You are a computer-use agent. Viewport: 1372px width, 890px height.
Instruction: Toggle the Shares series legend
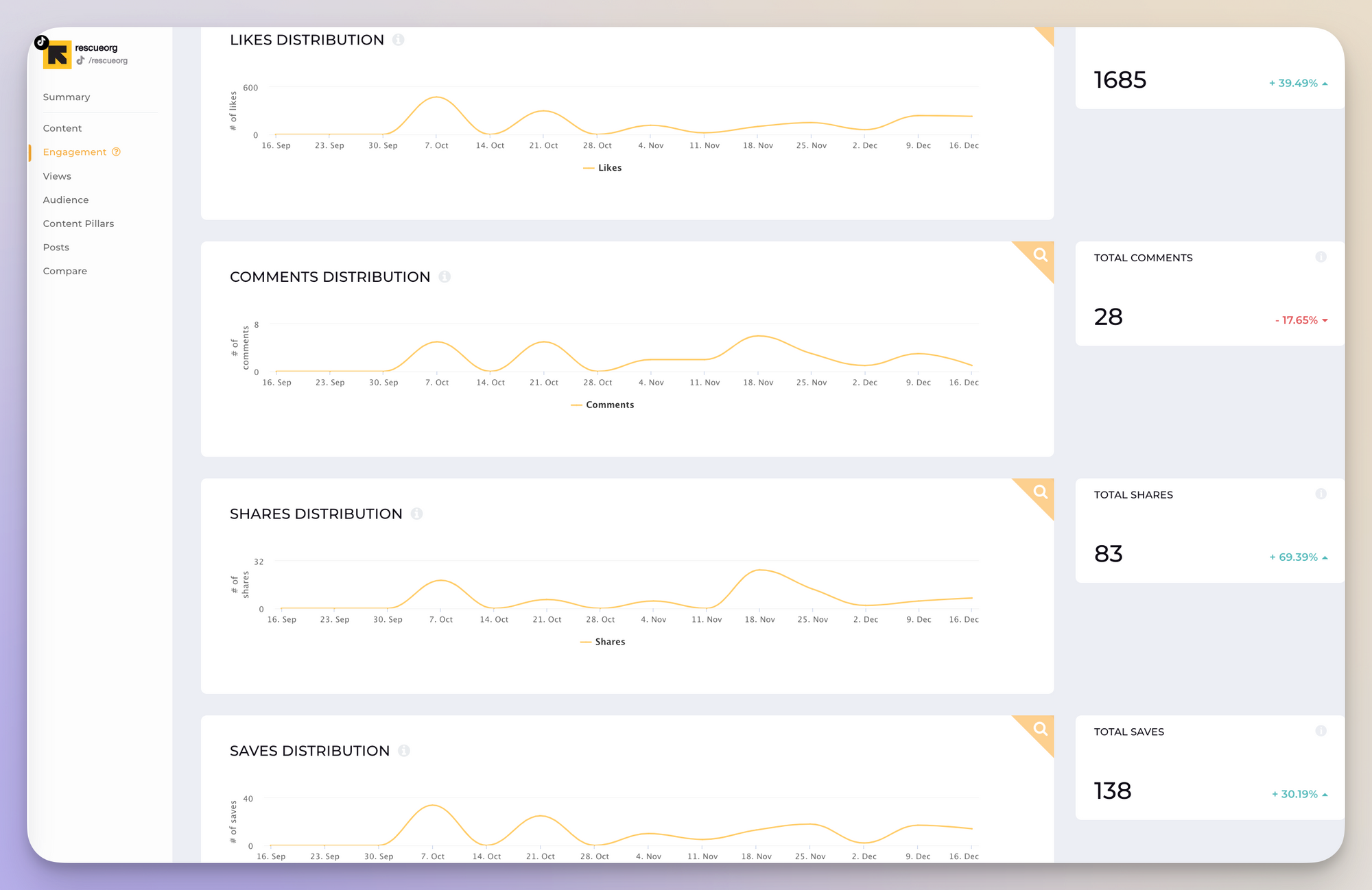[x=602, y=642]
